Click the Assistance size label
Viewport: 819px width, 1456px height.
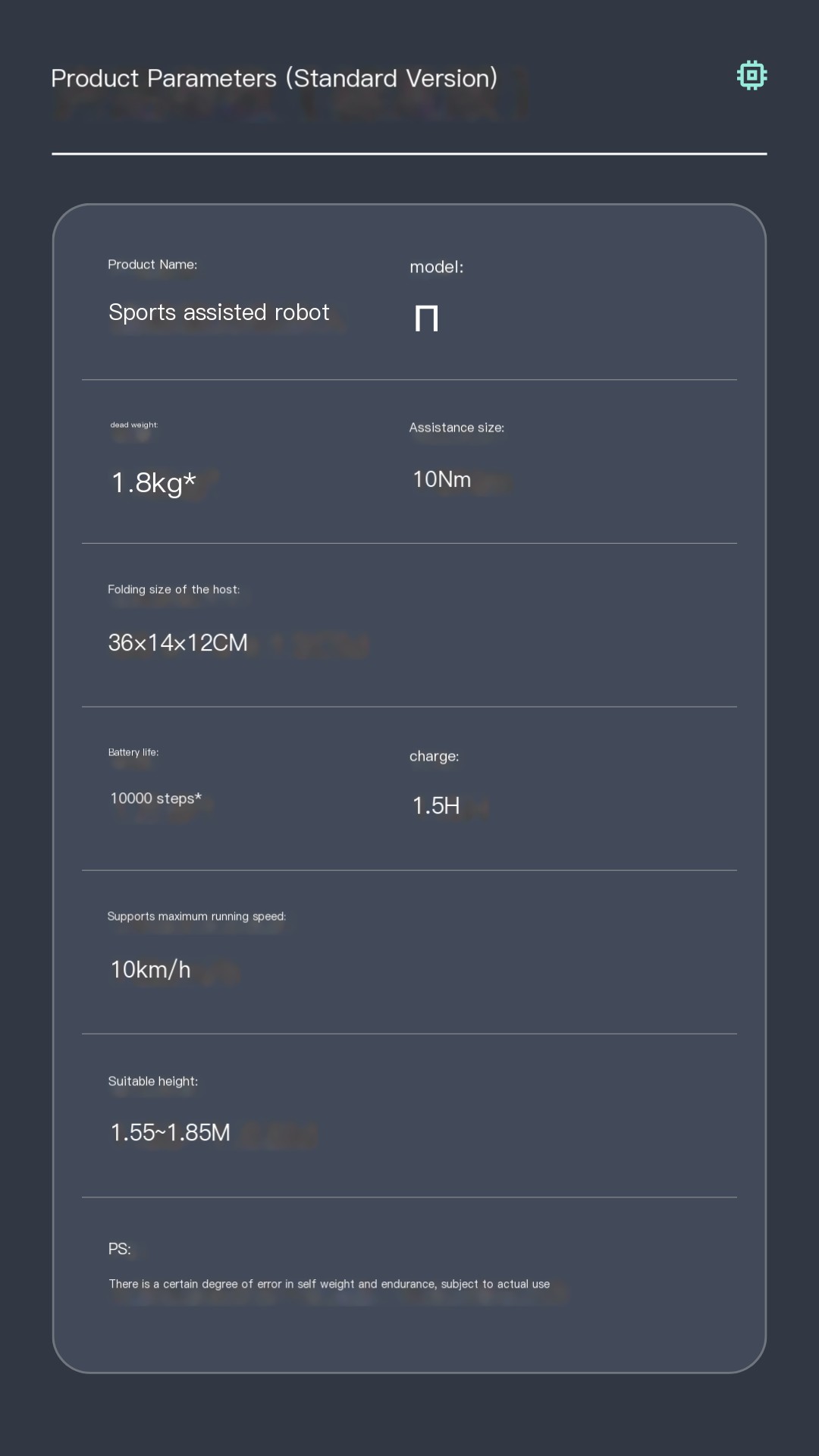point(457,428)
